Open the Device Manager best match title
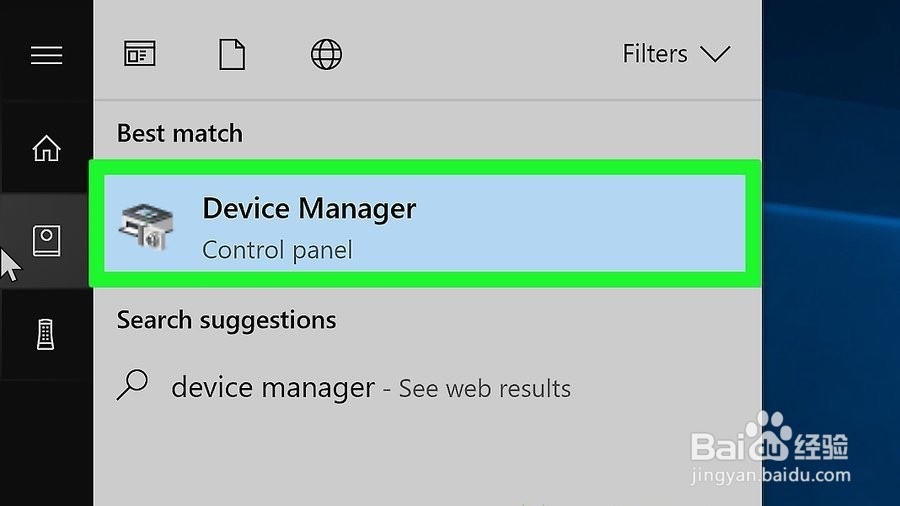The width and height of the screenshot is (900, 506). [309, 209]
